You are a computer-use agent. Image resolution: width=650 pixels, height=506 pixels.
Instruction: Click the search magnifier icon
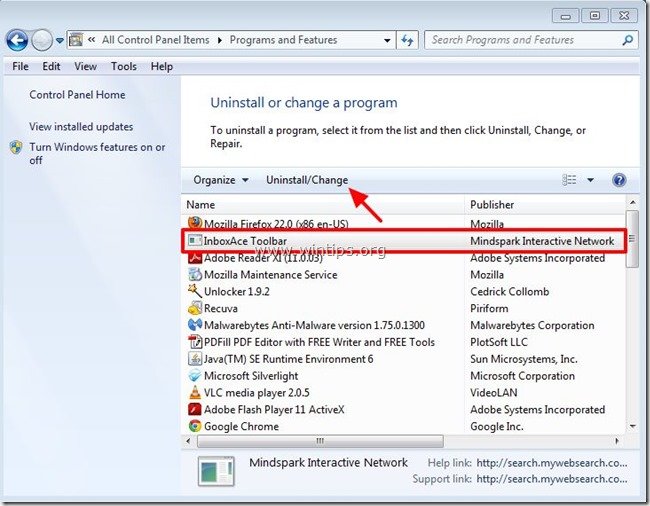628,40
